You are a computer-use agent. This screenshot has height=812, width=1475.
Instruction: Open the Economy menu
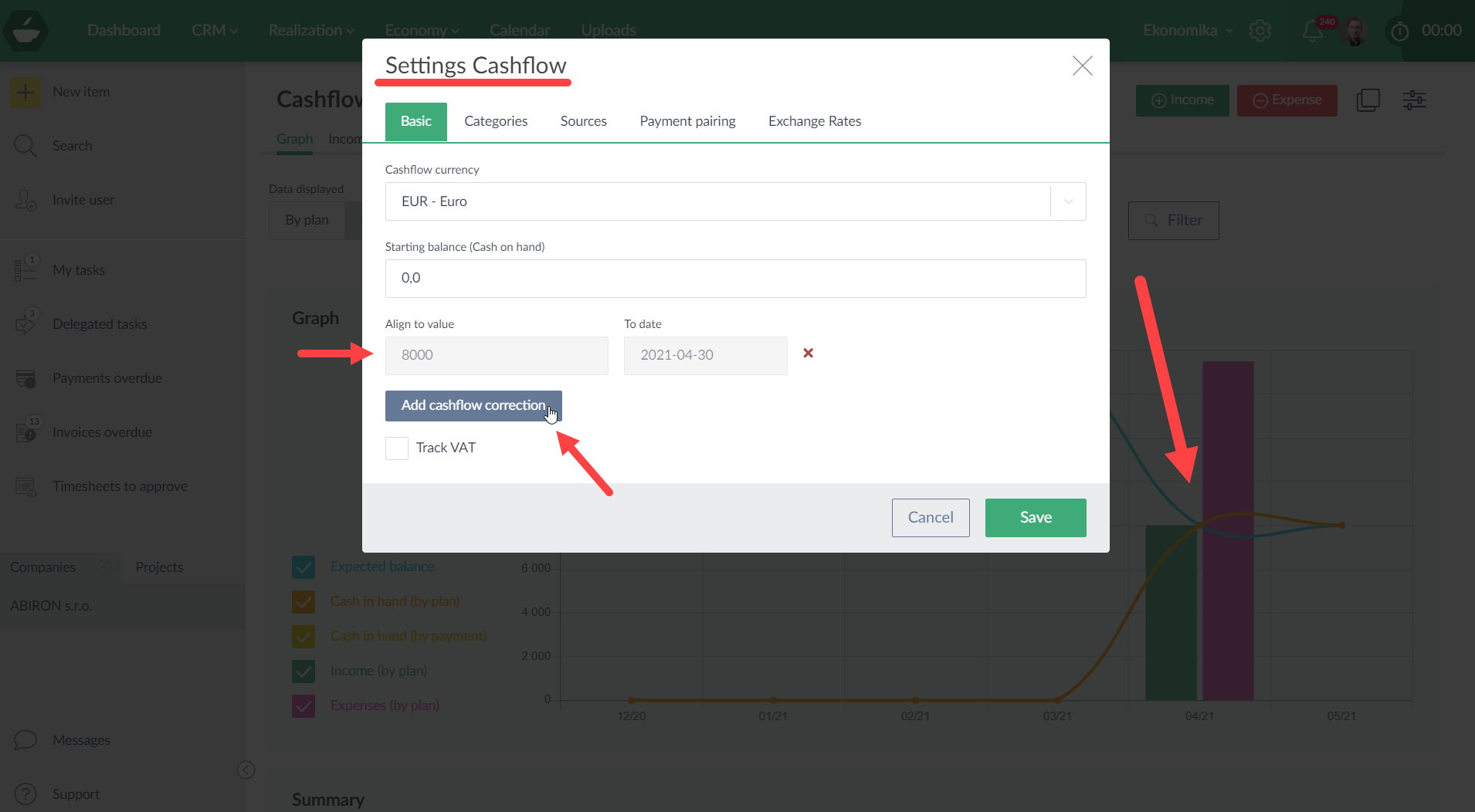click(x=421, y=30)
